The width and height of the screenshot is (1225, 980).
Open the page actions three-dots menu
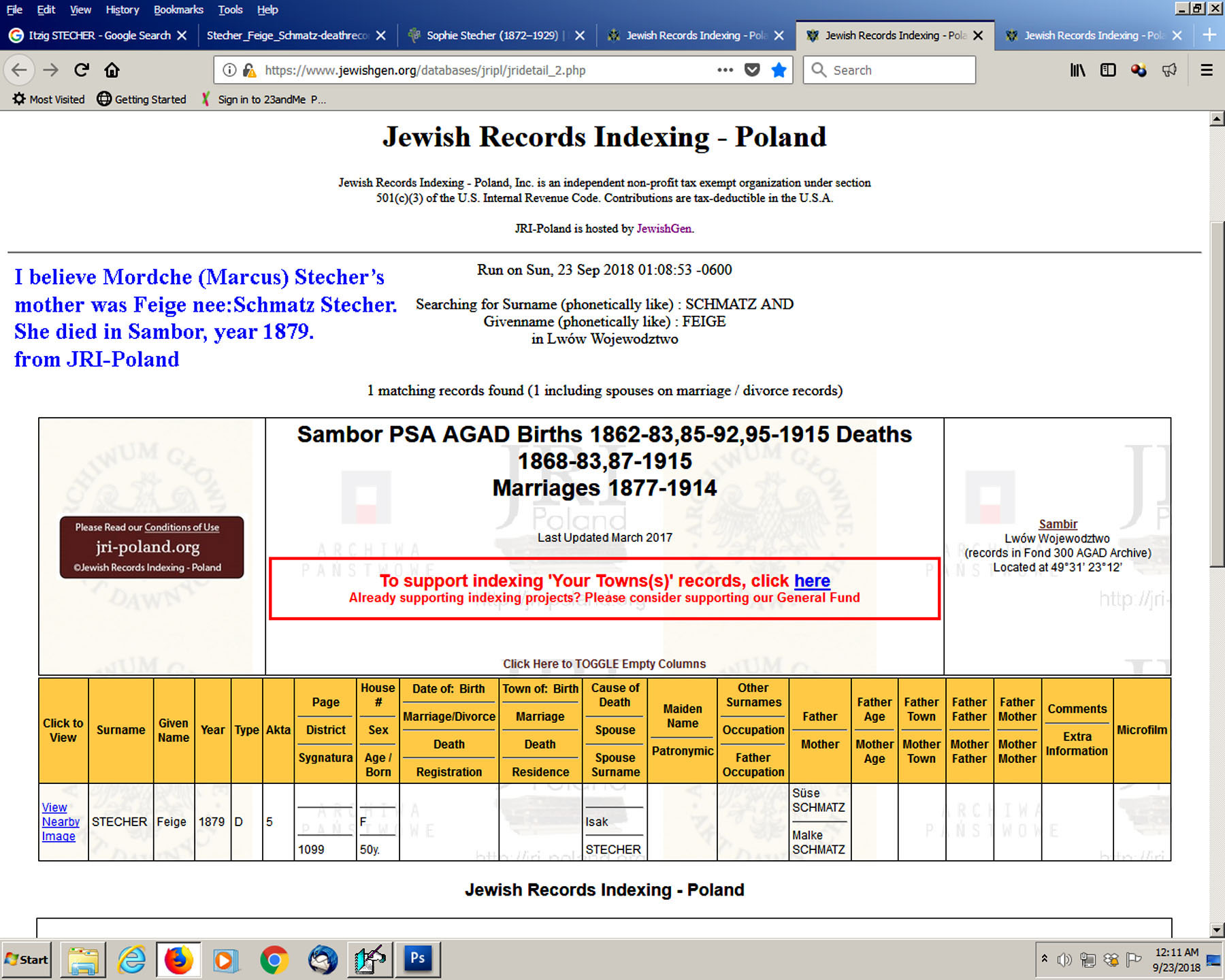(x=725, y=69)
